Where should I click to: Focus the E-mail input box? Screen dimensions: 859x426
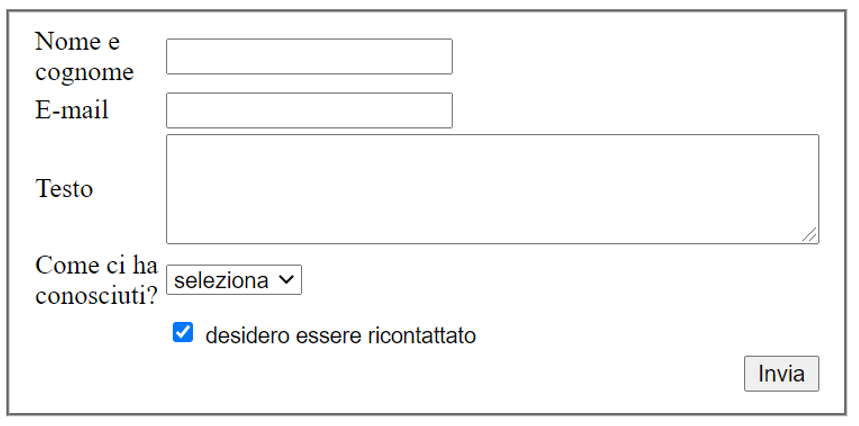(x=309, y=110)
